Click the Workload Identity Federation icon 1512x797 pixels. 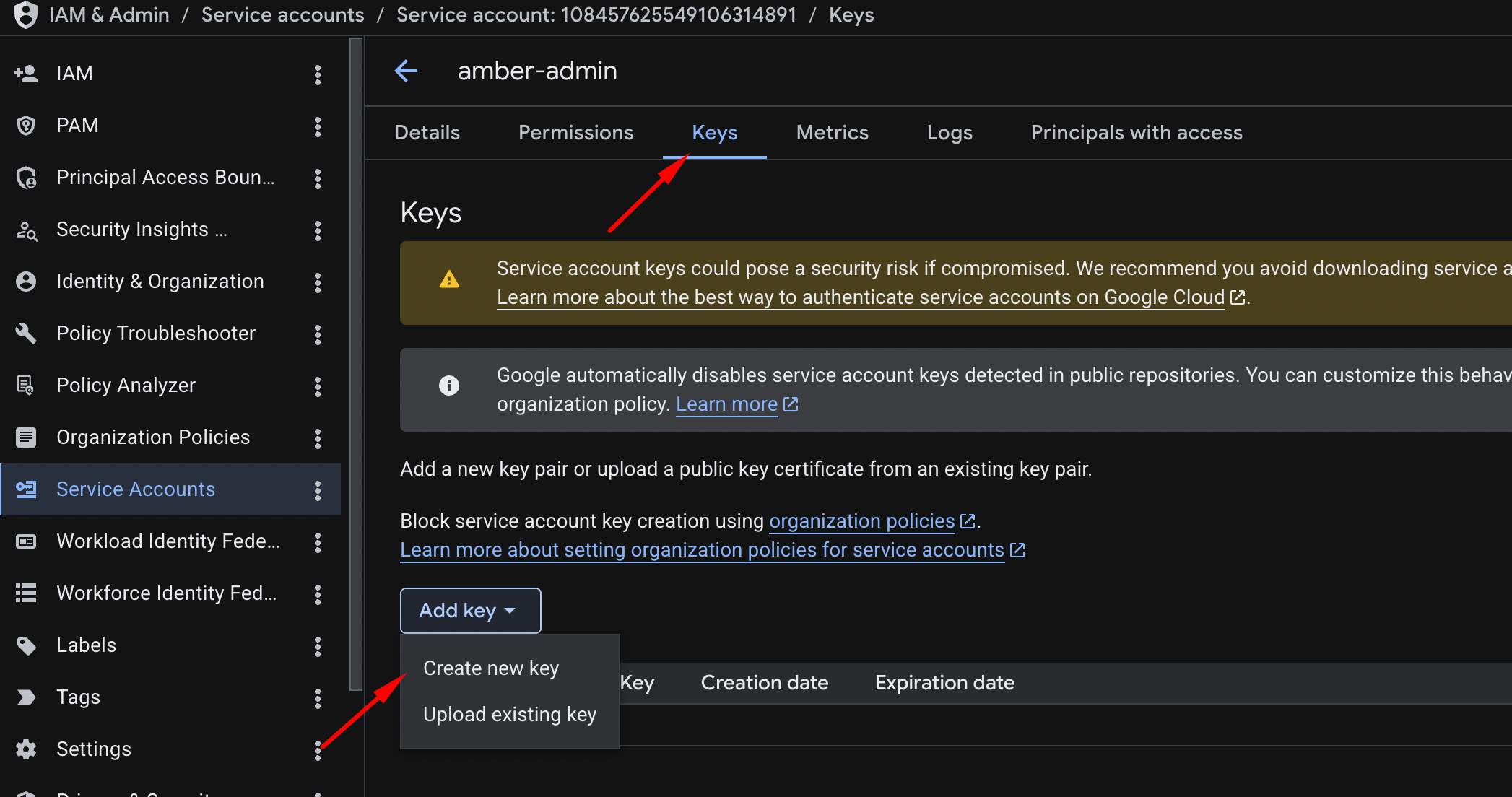pos(26,541)
